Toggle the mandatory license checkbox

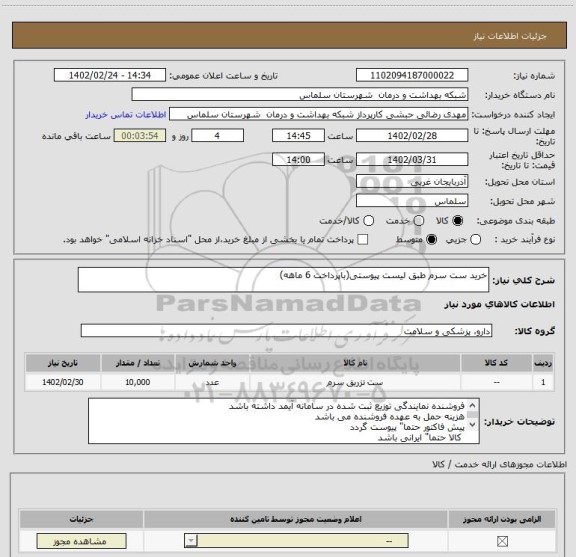click(x=502, y=541)
